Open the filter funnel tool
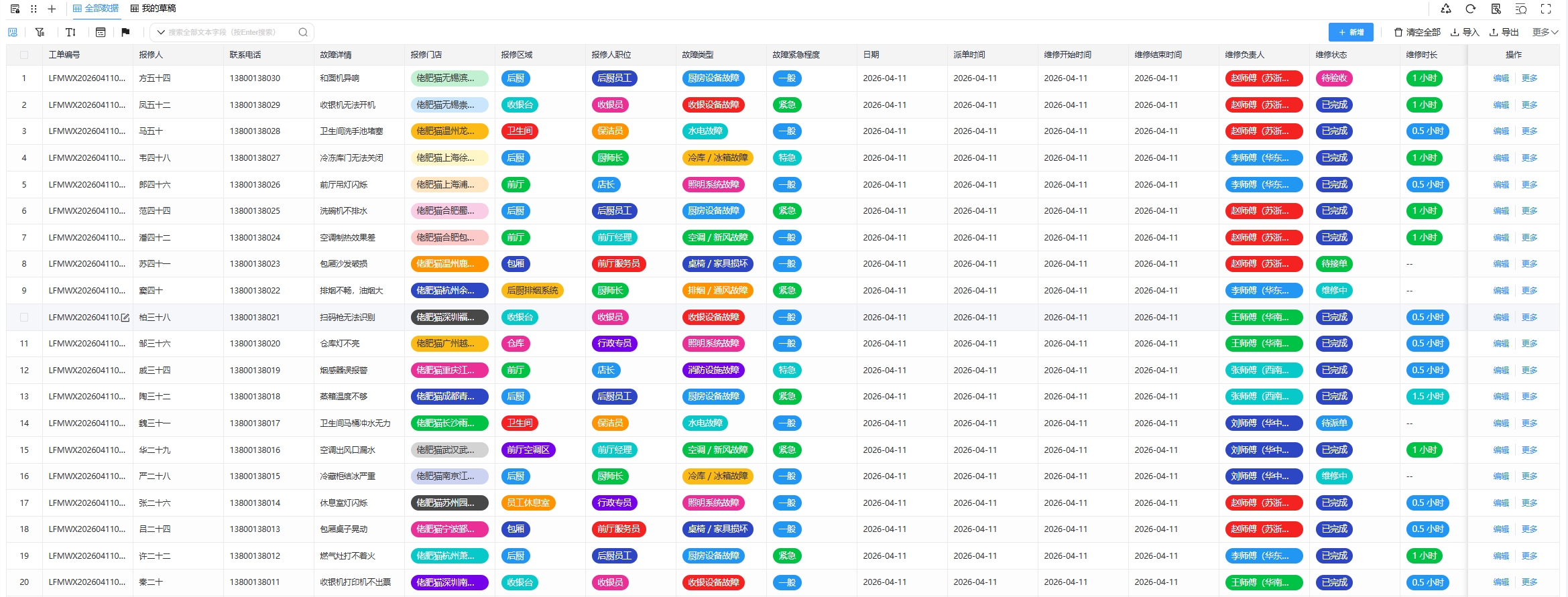 point(40,32)
